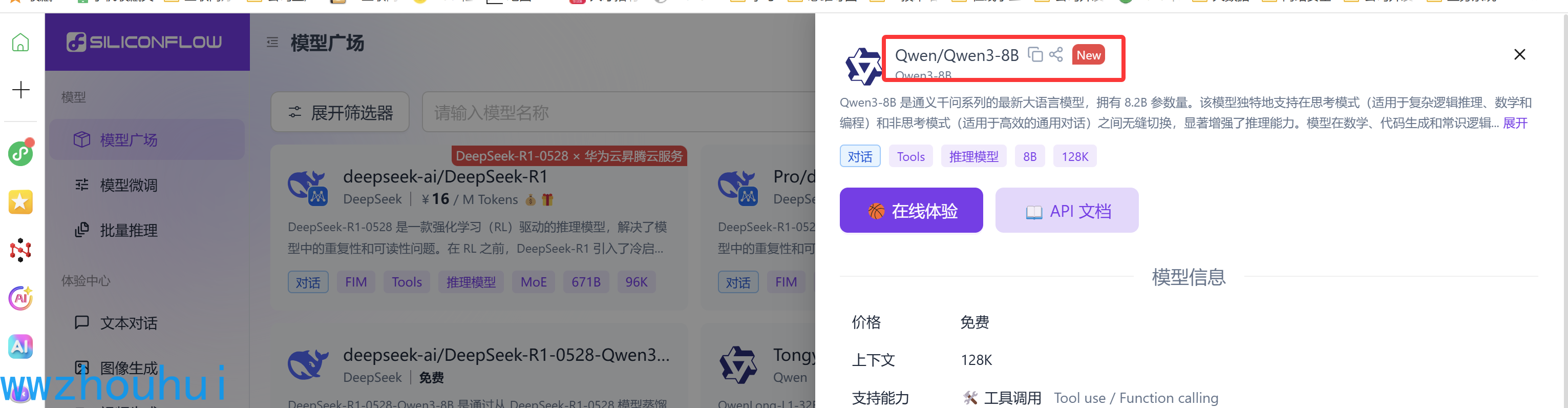Click FIM tag on the Pro card
The image size is (1568, 408).
(x=786, y=282)
